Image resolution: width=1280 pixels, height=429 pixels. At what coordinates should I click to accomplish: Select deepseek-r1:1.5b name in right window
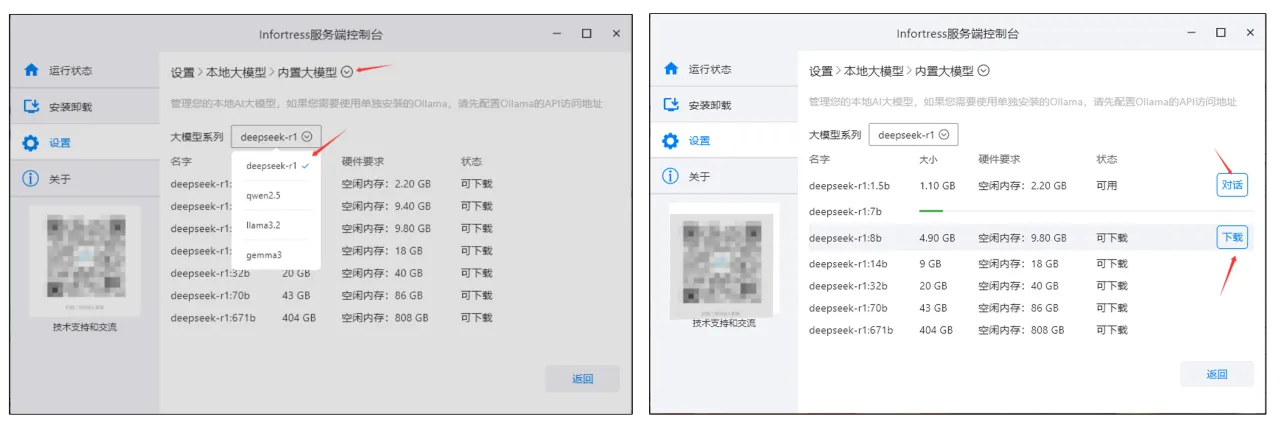pyautogui.click(x=849, y=185)
